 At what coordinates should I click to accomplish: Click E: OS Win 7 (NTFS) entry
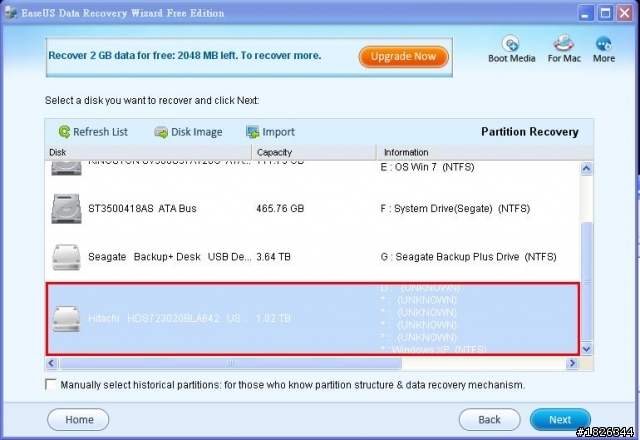[x=427, y=167]
